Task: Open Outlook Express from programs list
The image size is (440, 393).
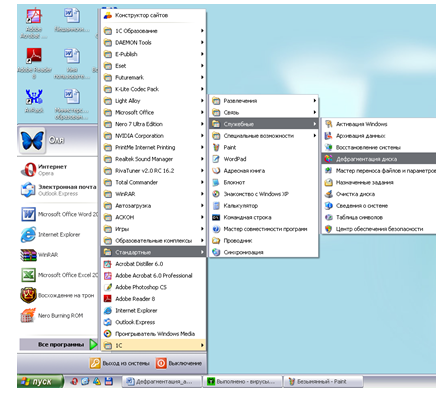Action: (x=153, y=322)
